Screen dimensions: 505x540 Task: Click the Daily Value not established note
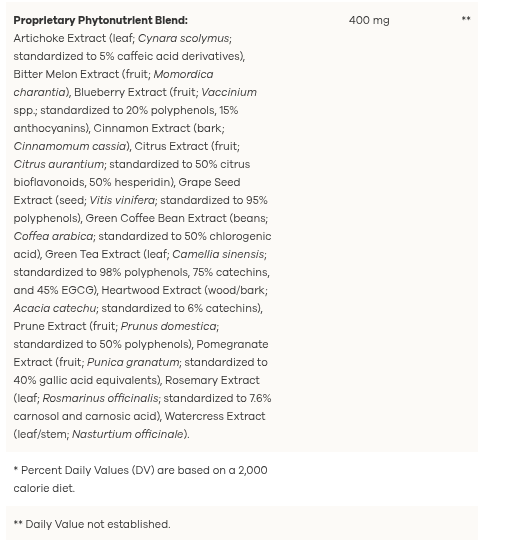pos(92,524)
